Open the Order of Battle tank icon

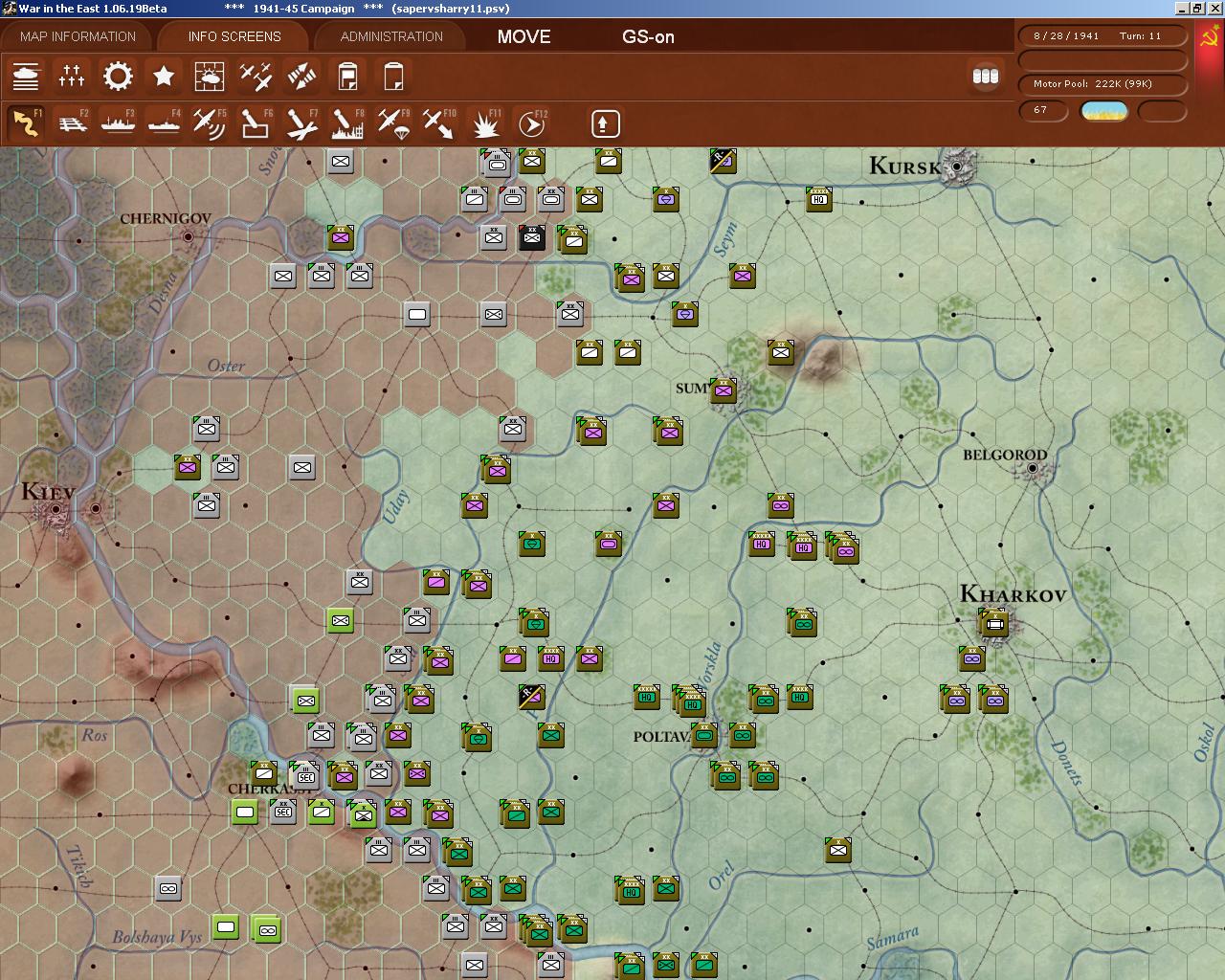coord(26,77)
